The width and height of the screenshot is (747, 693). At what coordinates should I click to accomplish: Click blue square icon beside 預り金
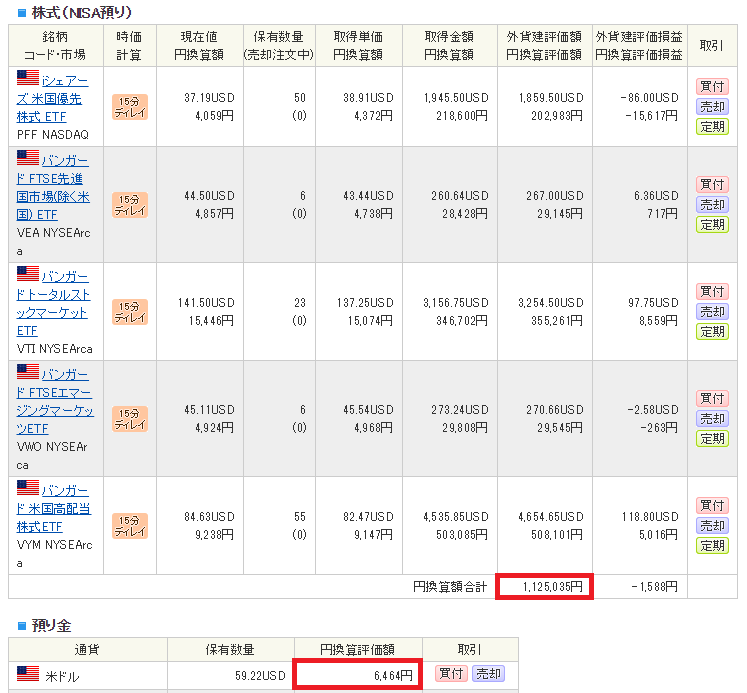point(21,625)
